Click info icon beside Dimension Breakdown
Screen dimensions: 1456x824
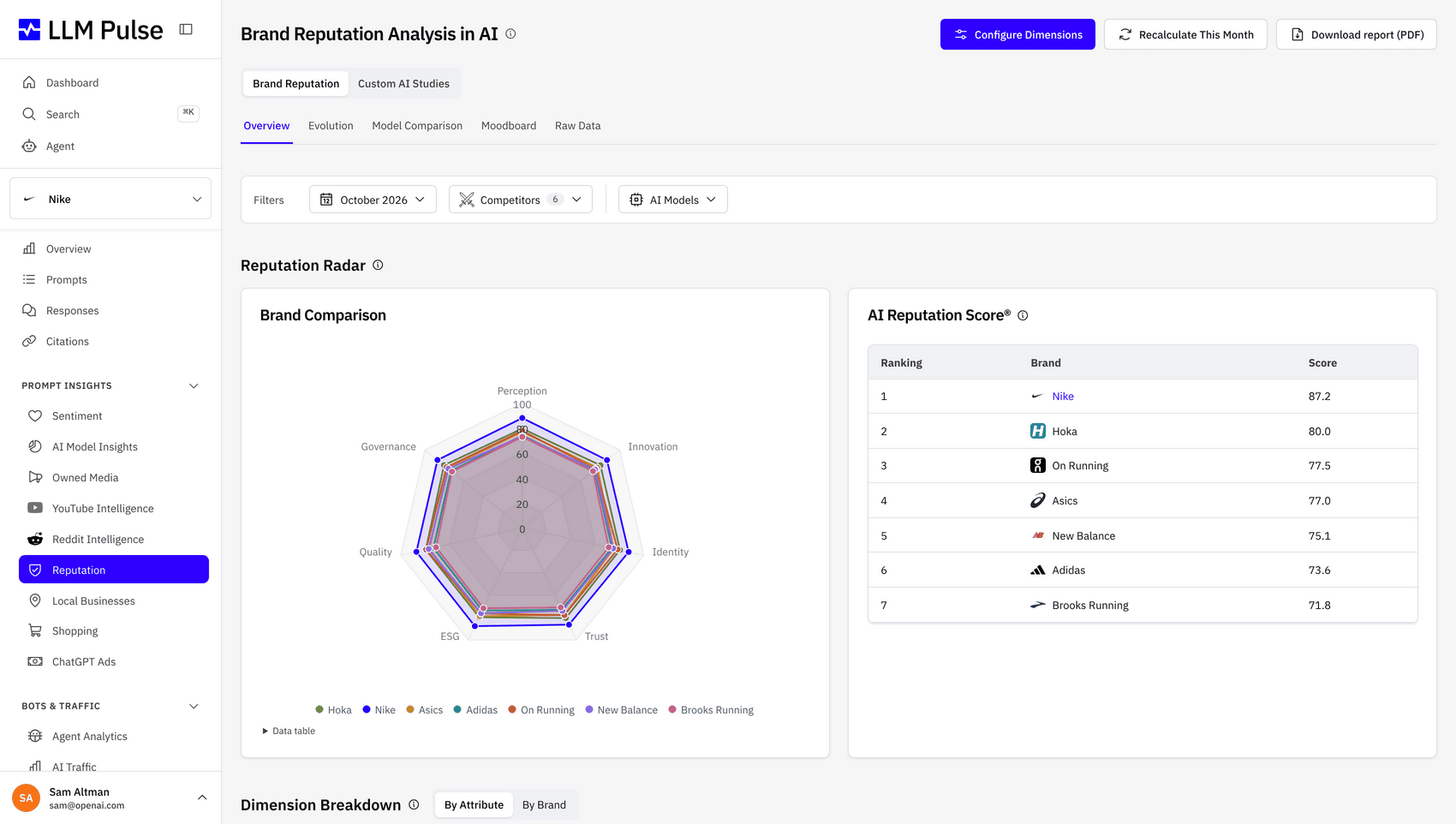click(414, 804)
